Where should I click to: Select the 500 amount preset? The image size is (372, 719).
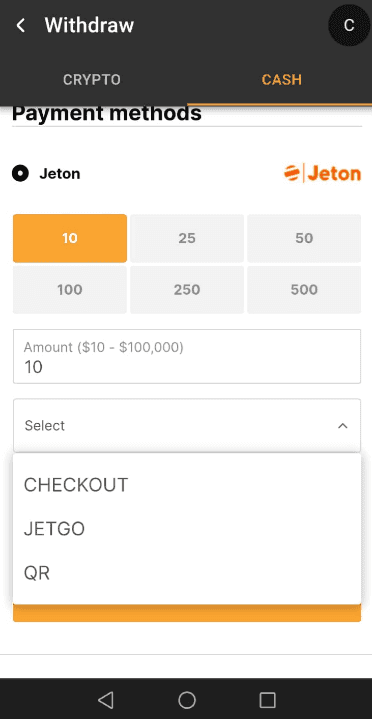(304, 290)
